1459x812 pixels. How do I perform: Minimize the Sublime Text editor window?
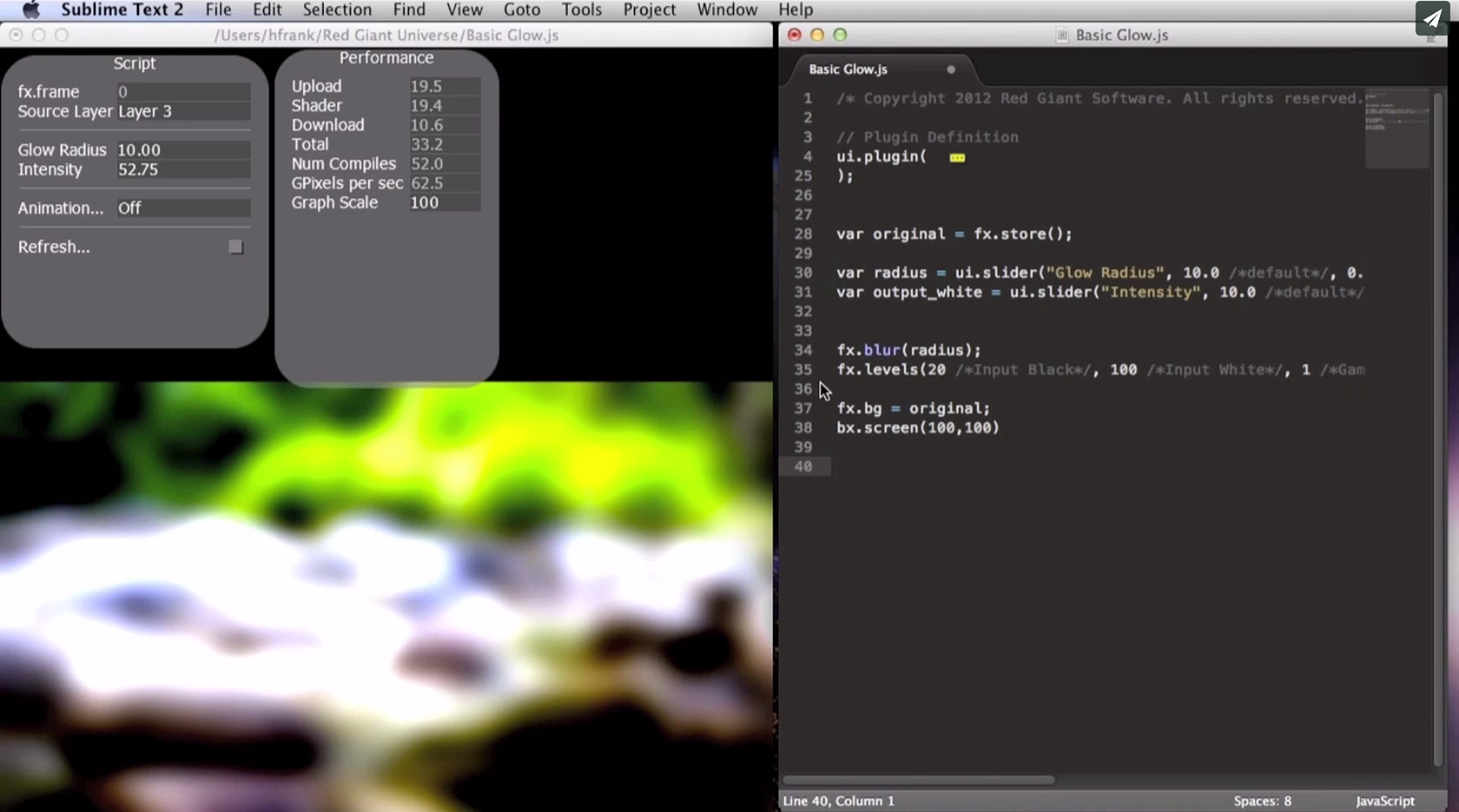[x=817, y=35]
